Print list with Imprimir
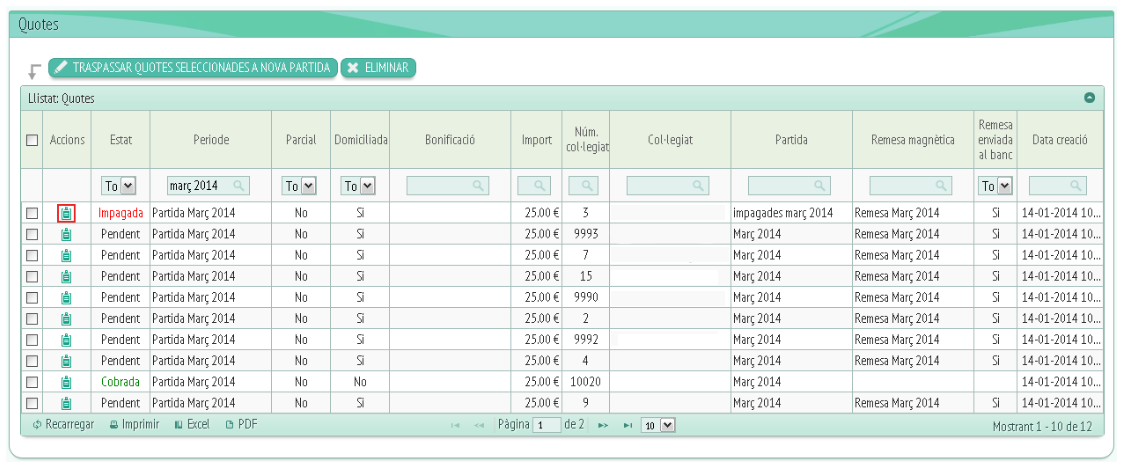Screen dimensions: 1123x467 [134, 425]
